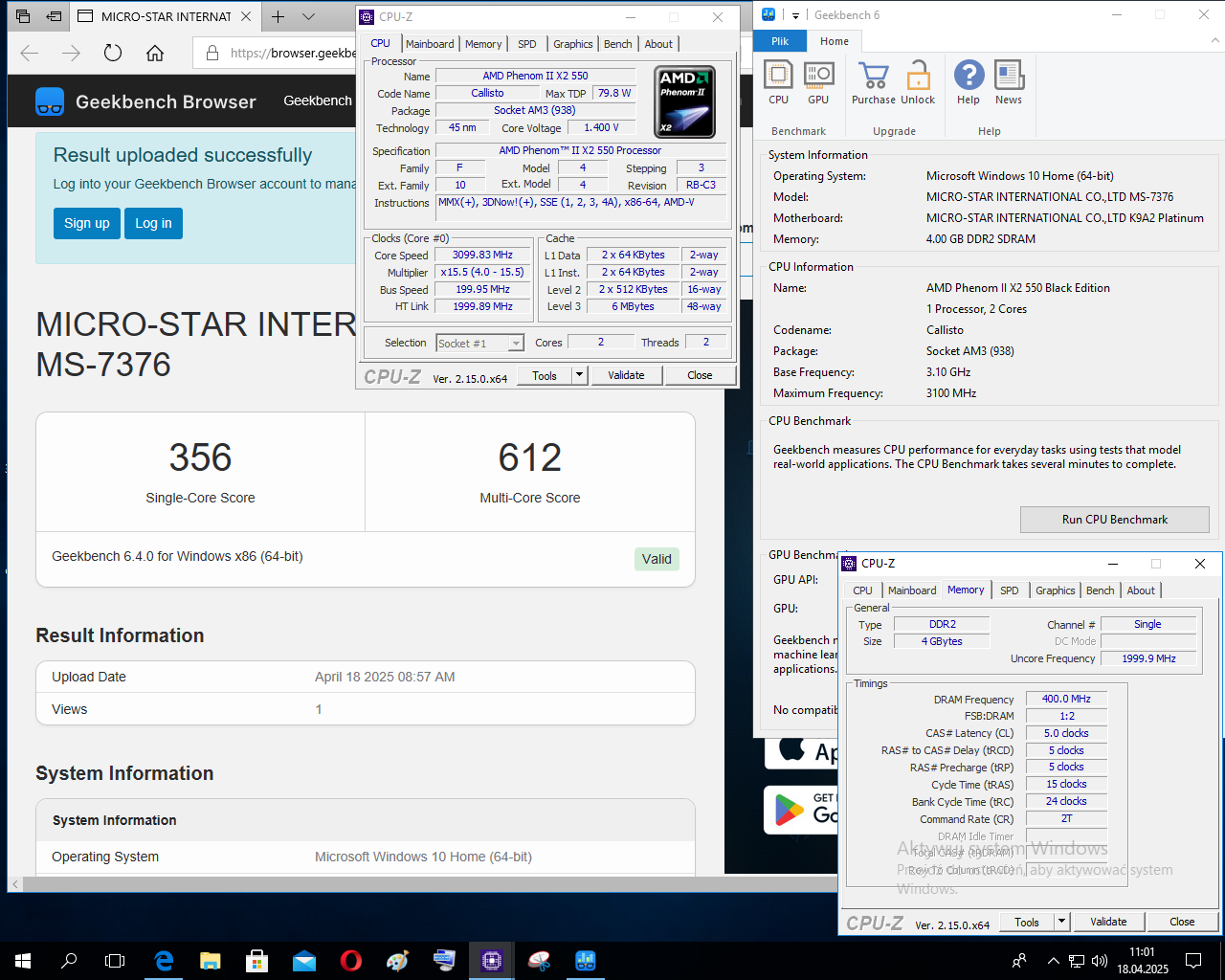The width and height of the screenshot is (1225, 980).
Task: Show hidden system tray icons
Action: click(1054, 961)
